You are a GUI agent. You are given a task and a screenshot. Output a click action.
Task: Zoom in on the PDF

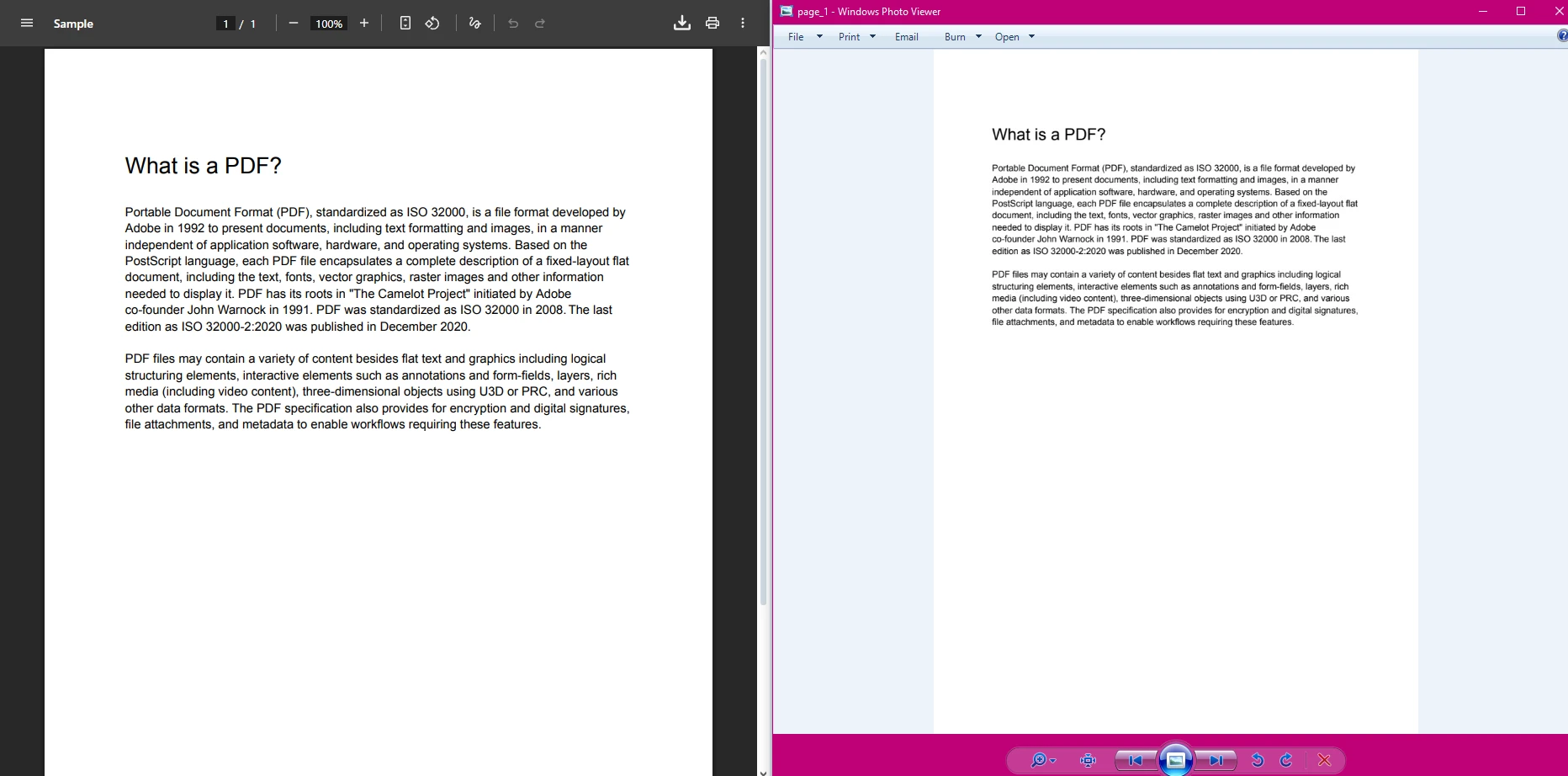[x=364, y=23]
